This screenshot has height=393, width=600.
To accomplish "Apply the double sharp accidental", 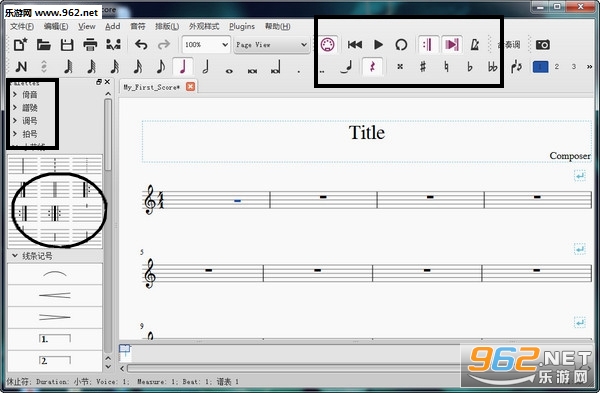I will click(399, 67).
